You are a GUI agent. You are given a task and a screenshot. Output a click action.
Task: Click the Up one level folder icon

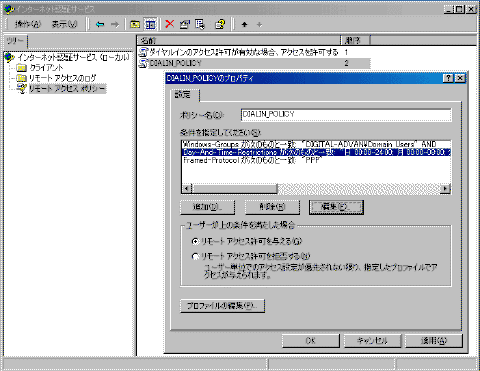135,24
